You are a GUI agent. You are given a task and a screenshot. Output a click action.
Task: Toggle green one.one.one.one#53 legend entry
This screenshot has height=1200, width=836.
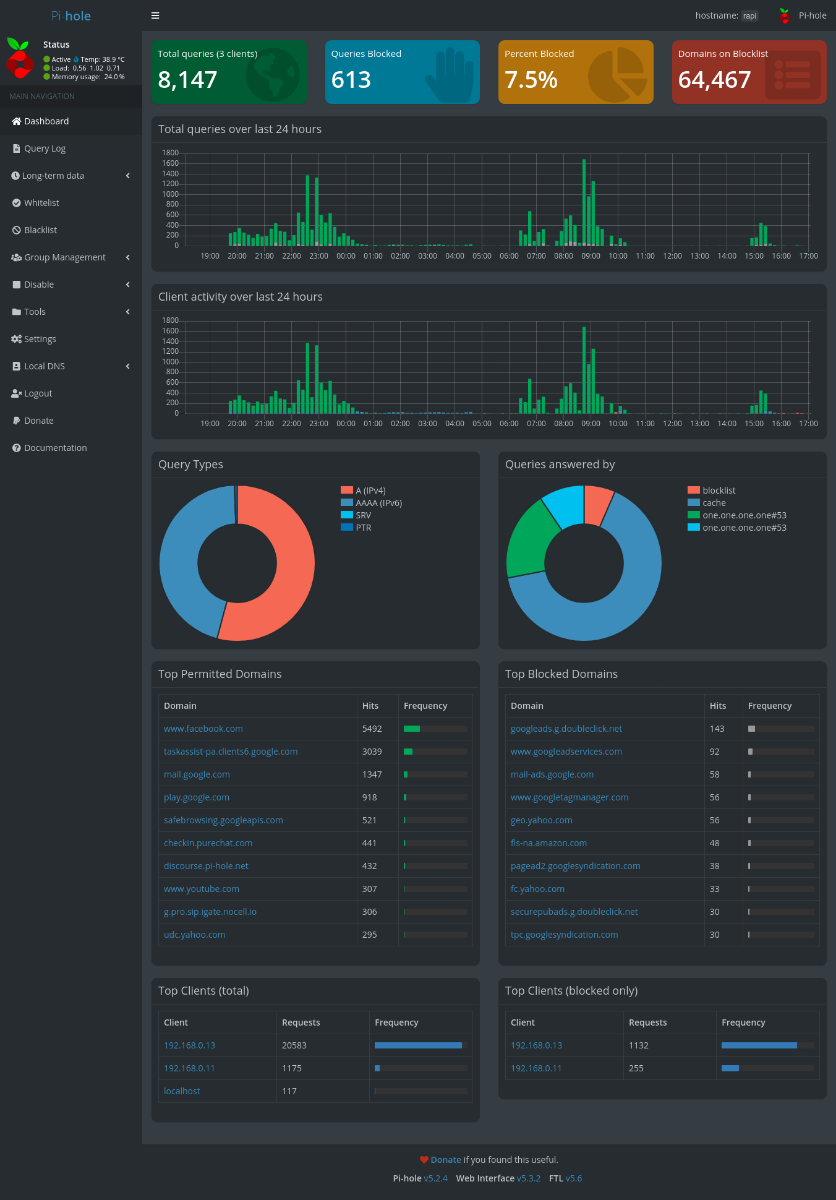pos(737,514)
